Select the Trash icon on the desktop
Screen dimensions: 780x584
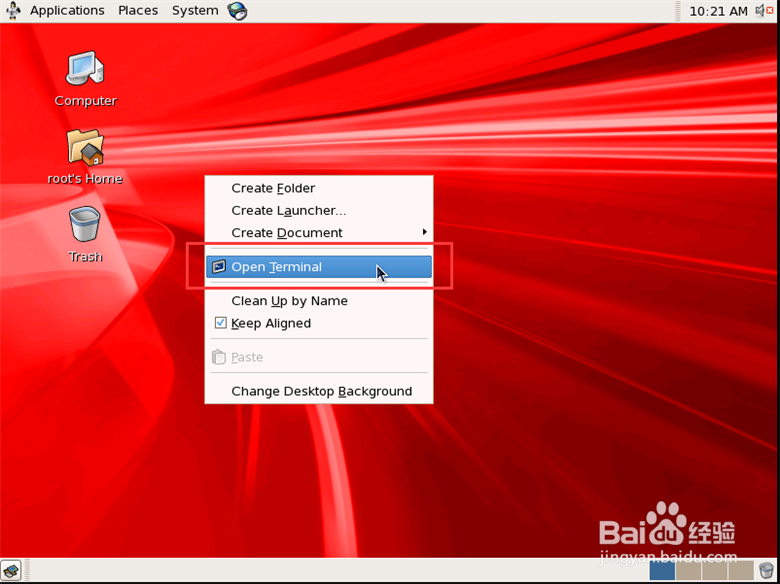click(x=85, y=224)
